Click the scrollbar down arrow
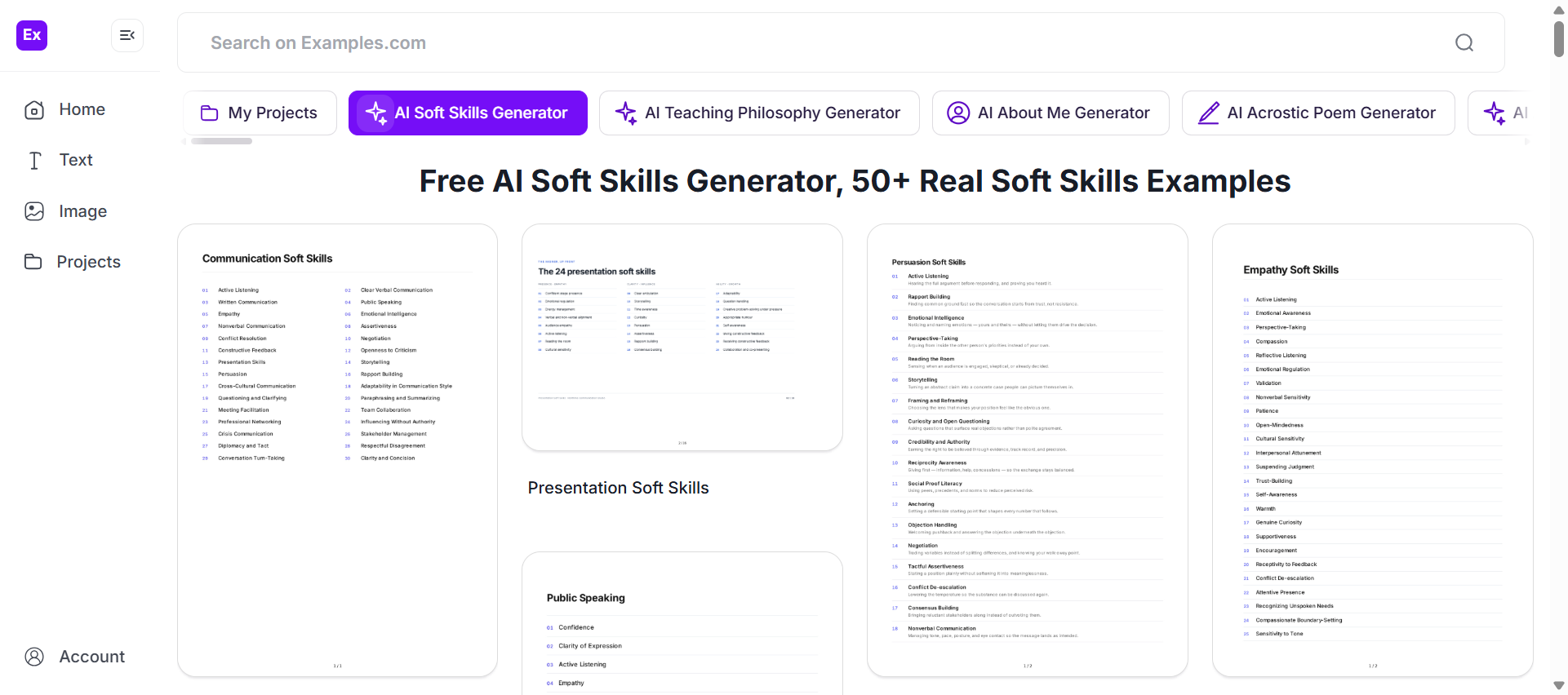This screenshot has height=695, width=1568. [1559, 686]
